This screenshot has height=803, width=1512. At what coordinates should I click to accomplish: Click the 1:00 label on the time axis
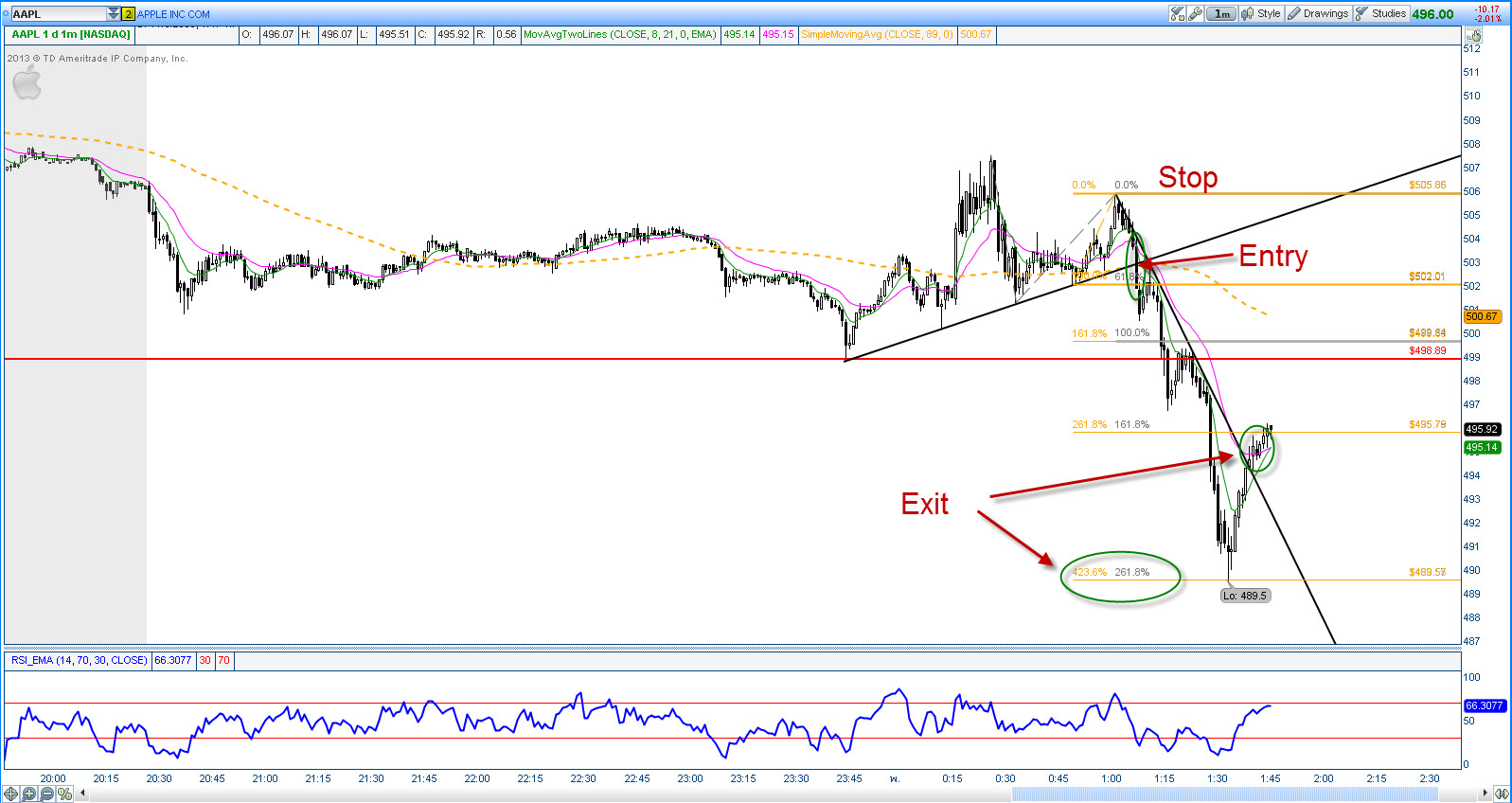pyautogui.click(x=1111, y=778)
